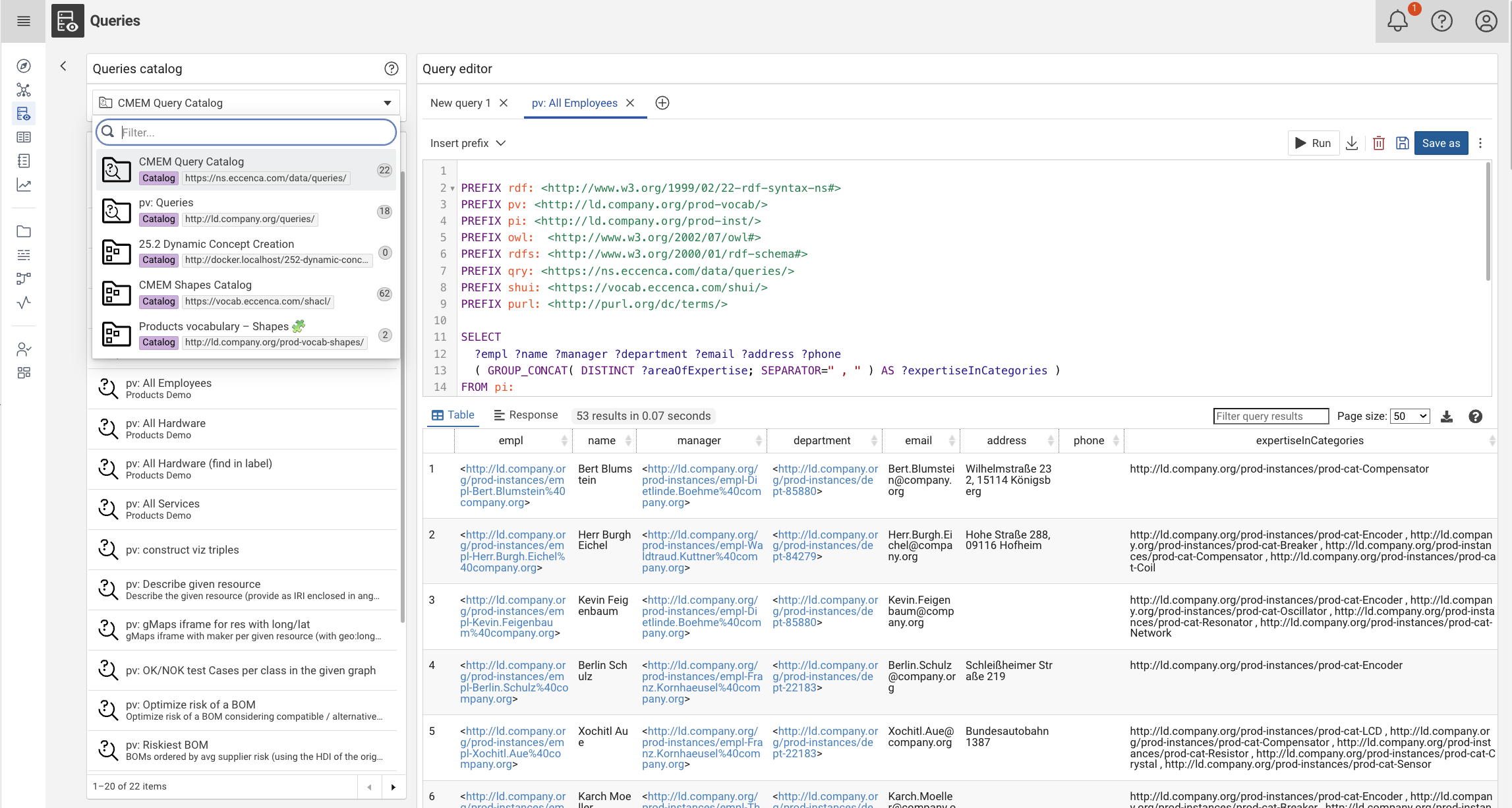Run the query
Image resolution: width=1512 pixels, height=808 pixels.
[1314, 143]
